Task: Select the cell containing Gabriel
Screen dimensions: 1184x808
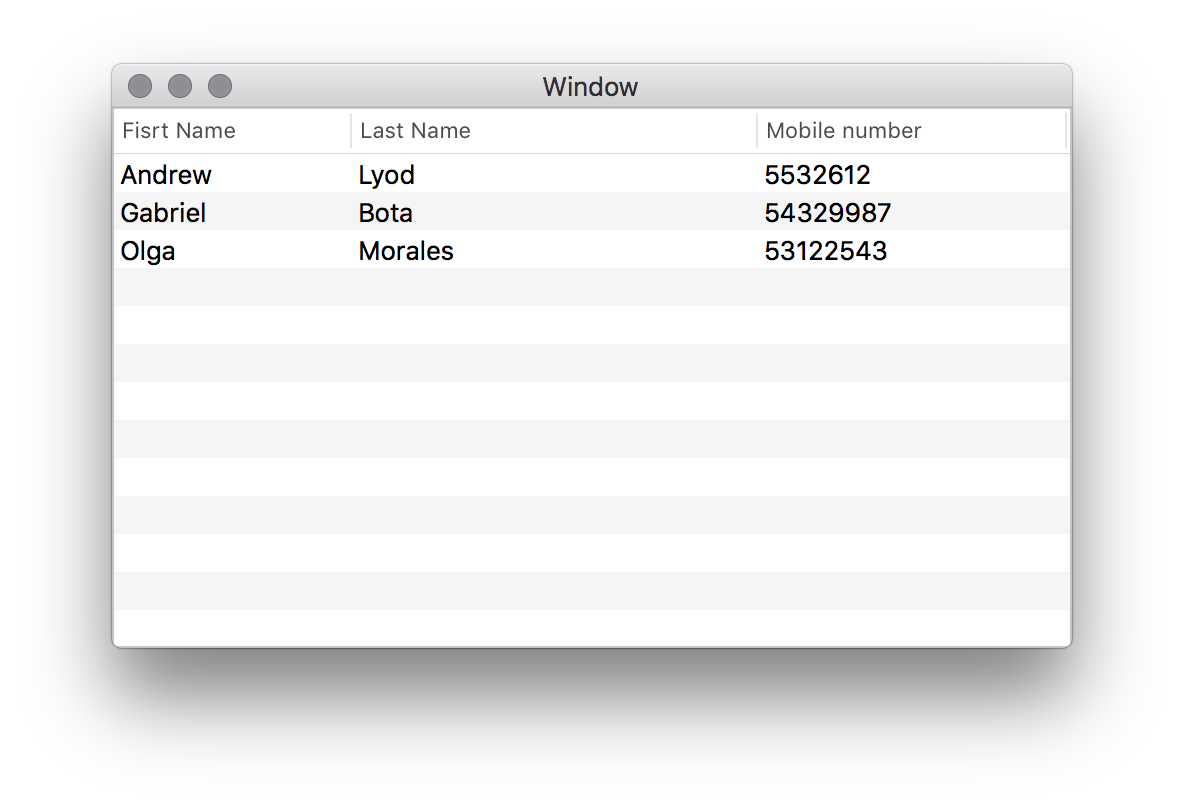Action: tap(163, 213)
